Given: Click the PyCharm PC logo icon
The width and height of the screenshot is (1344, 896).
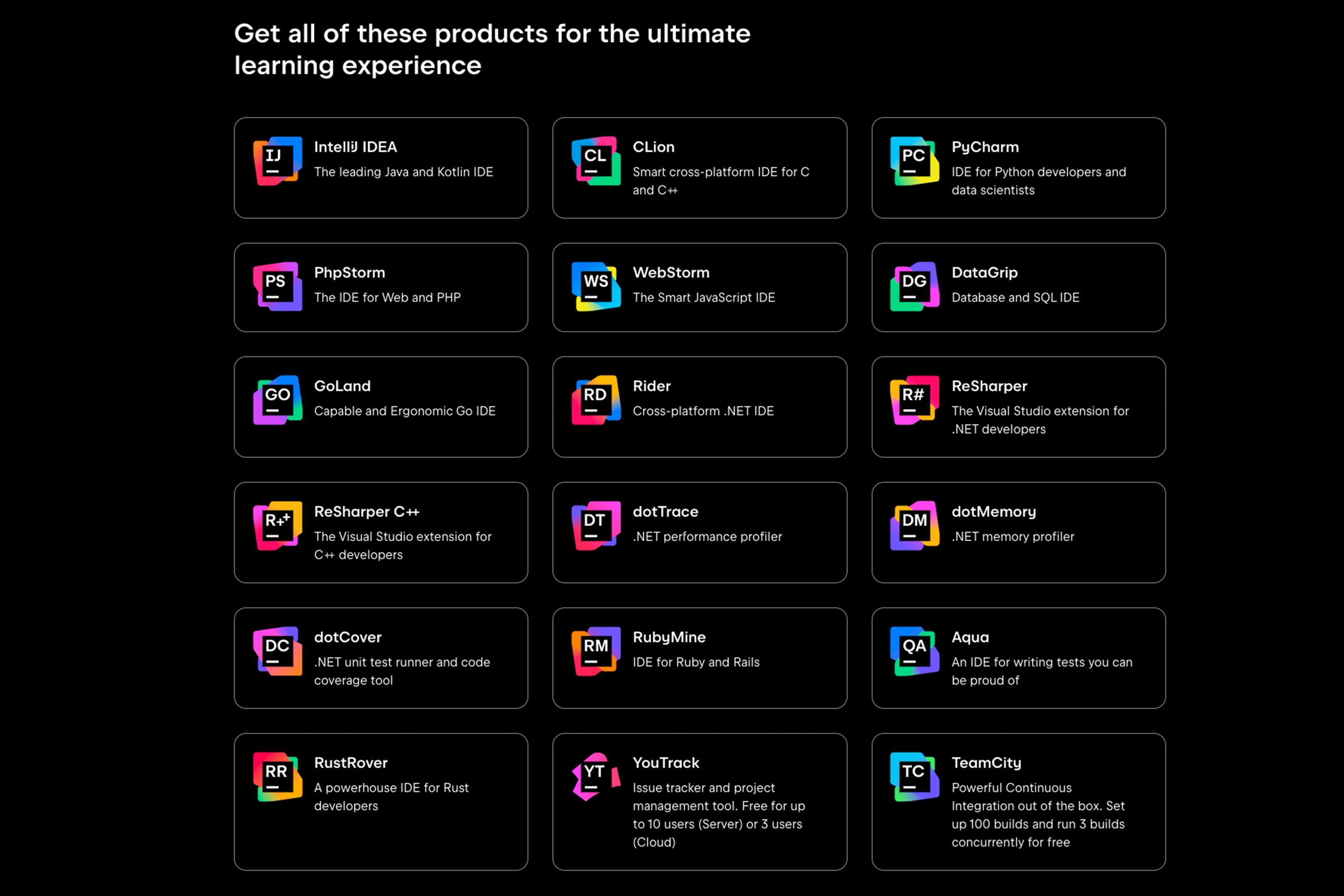Looking at the screenshot, I should coord(915,161).
